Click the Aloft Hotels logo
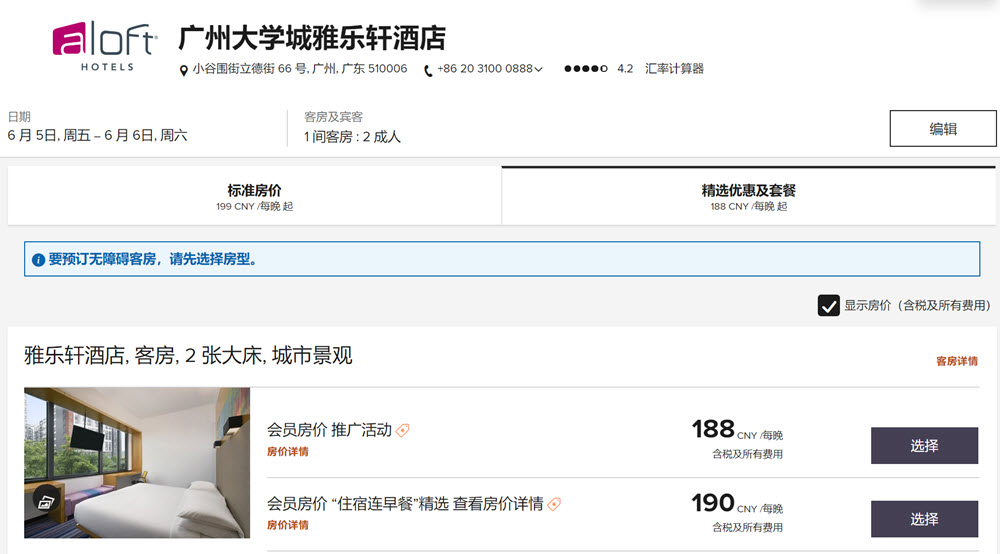1000x554 pixels. [105, 46]
